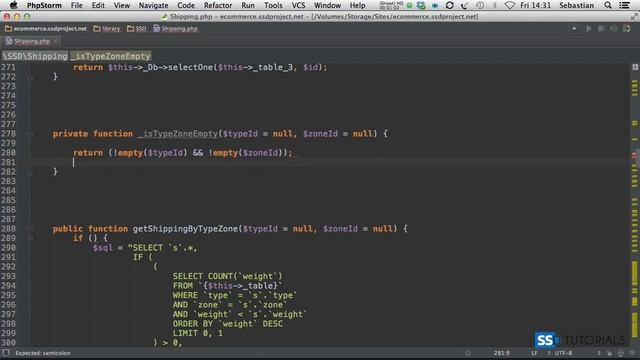This screenshot has width=640, height=360.
Task: Click the inspector profile icon in status bar
Action: point(620,353)
